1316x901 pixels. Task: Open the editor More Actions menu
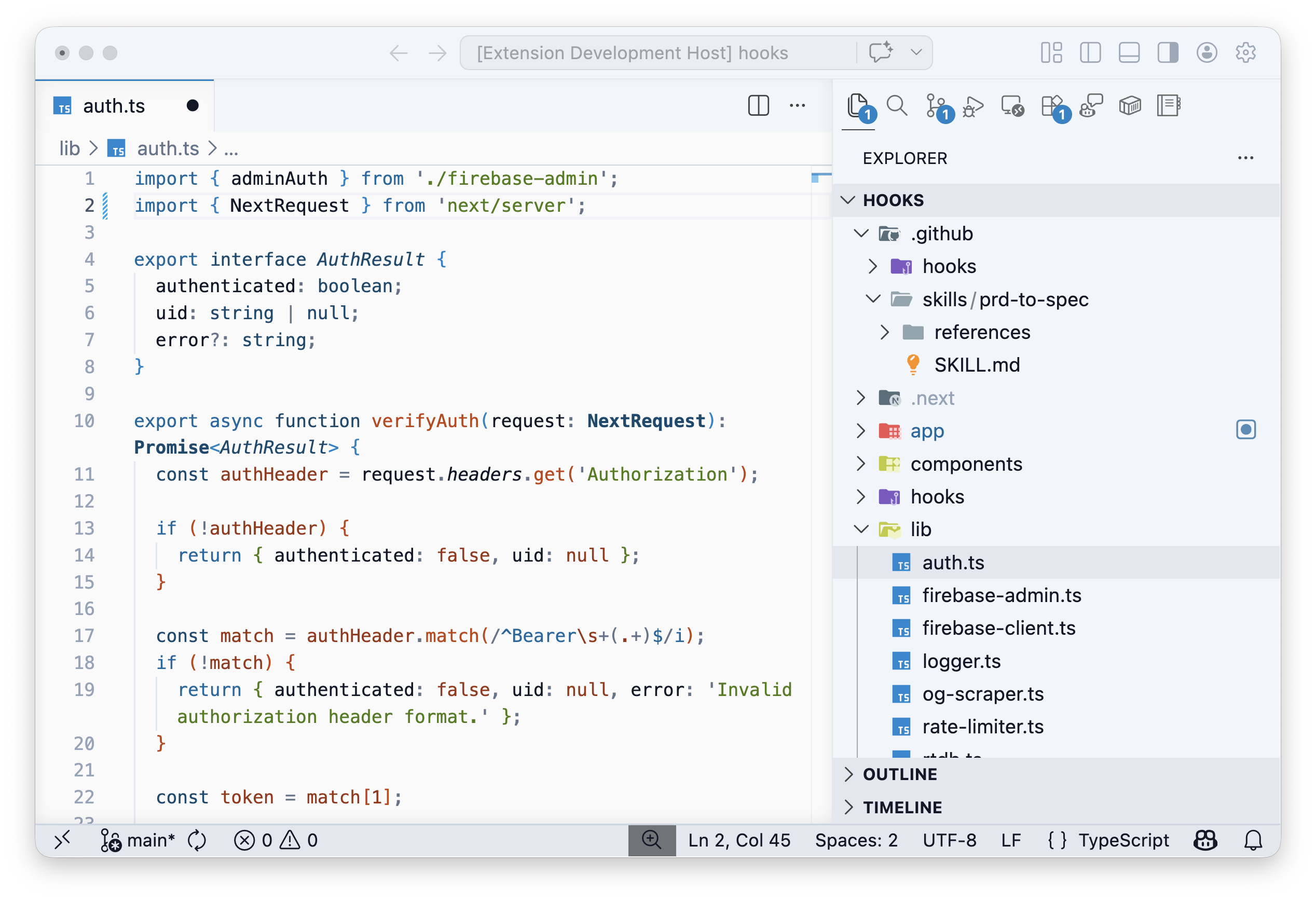[x=797, y=105]
